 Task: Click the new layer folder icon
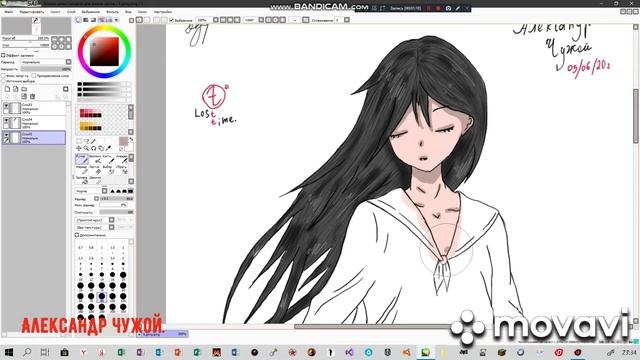pos(24,89)
